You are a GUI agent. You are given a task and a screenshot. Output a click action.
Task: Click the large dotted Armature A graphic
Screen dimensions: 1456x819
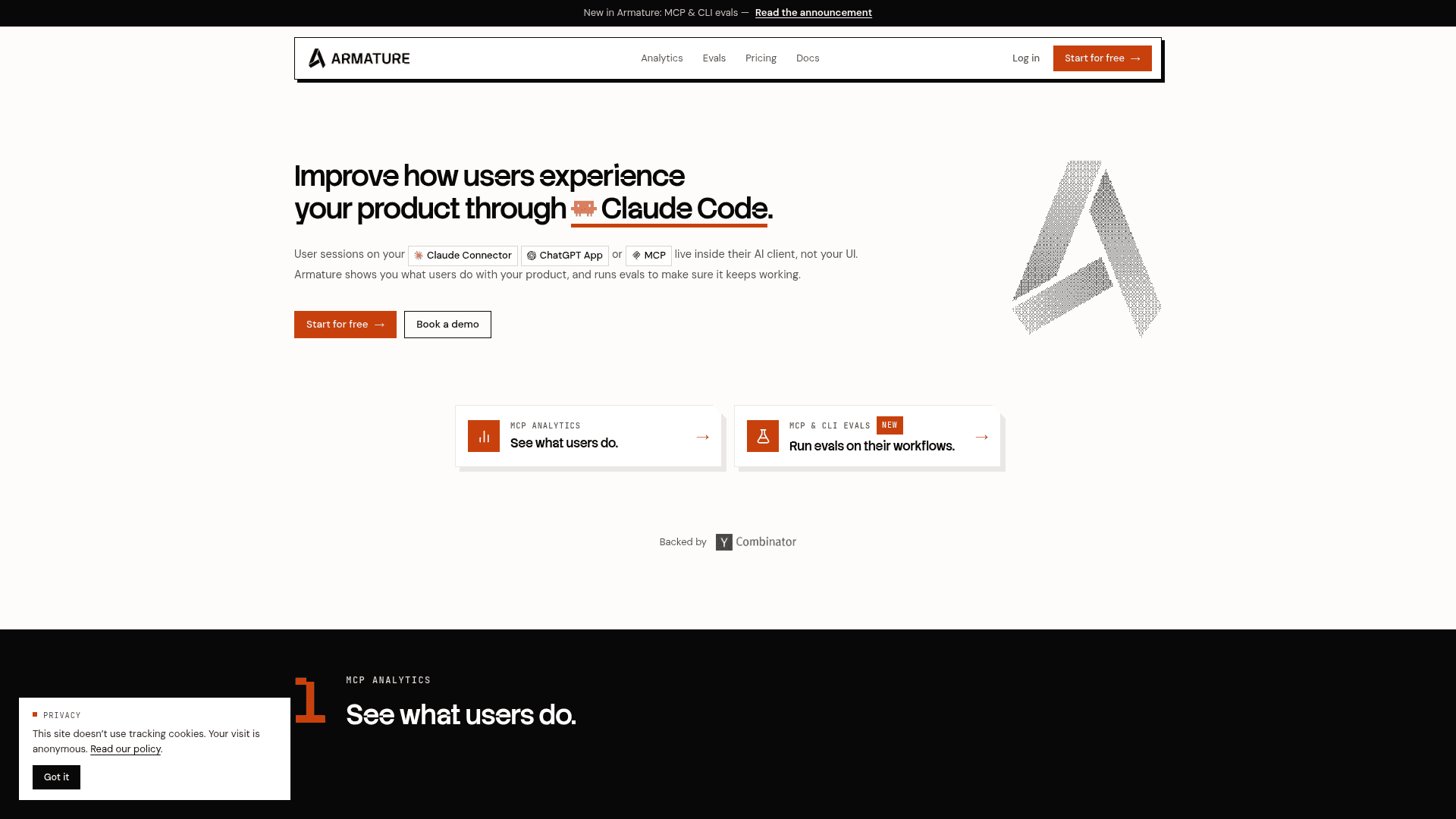(x=1086, y=248)
